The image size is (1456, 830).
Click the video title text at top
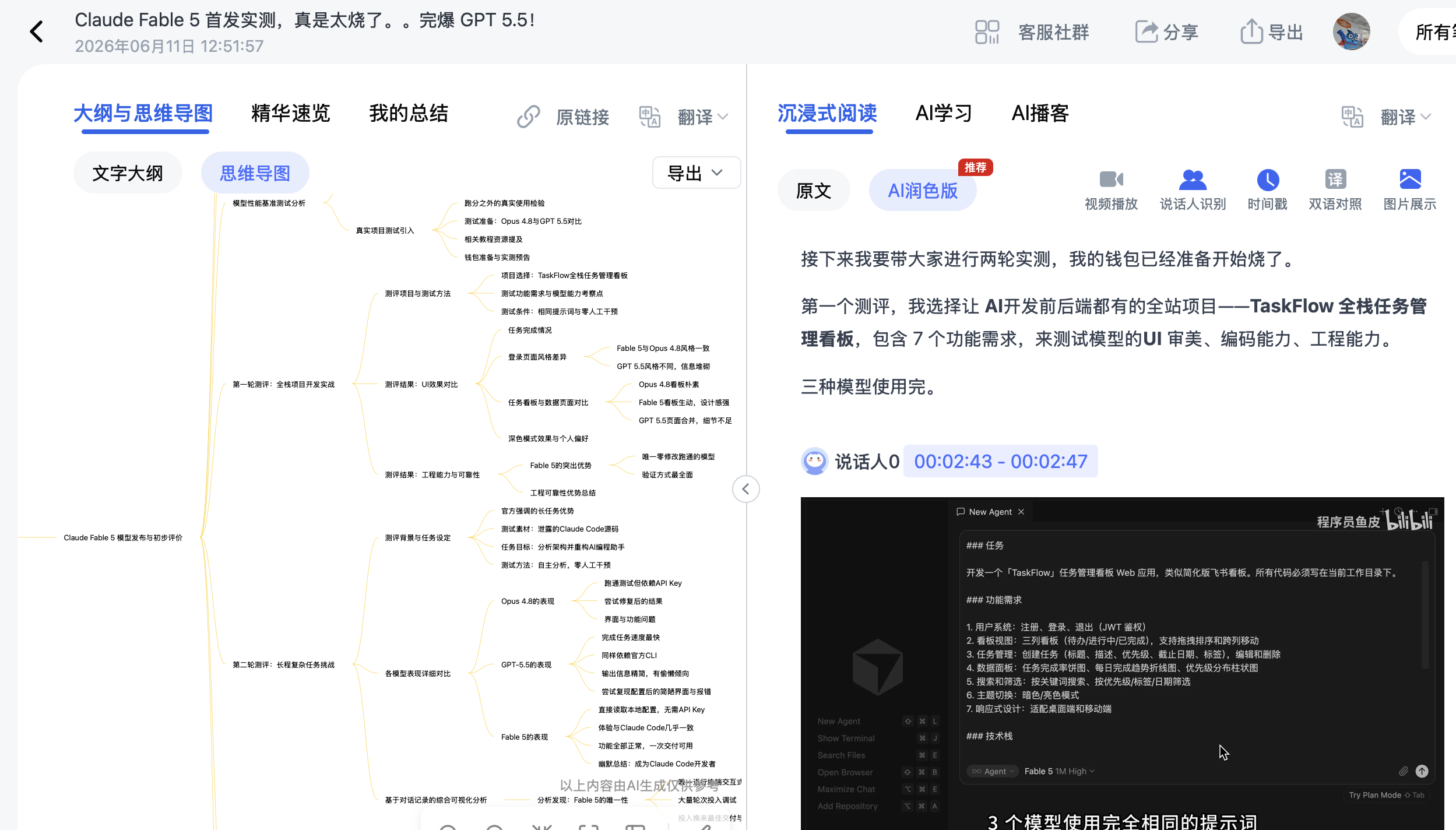[305, 20]
